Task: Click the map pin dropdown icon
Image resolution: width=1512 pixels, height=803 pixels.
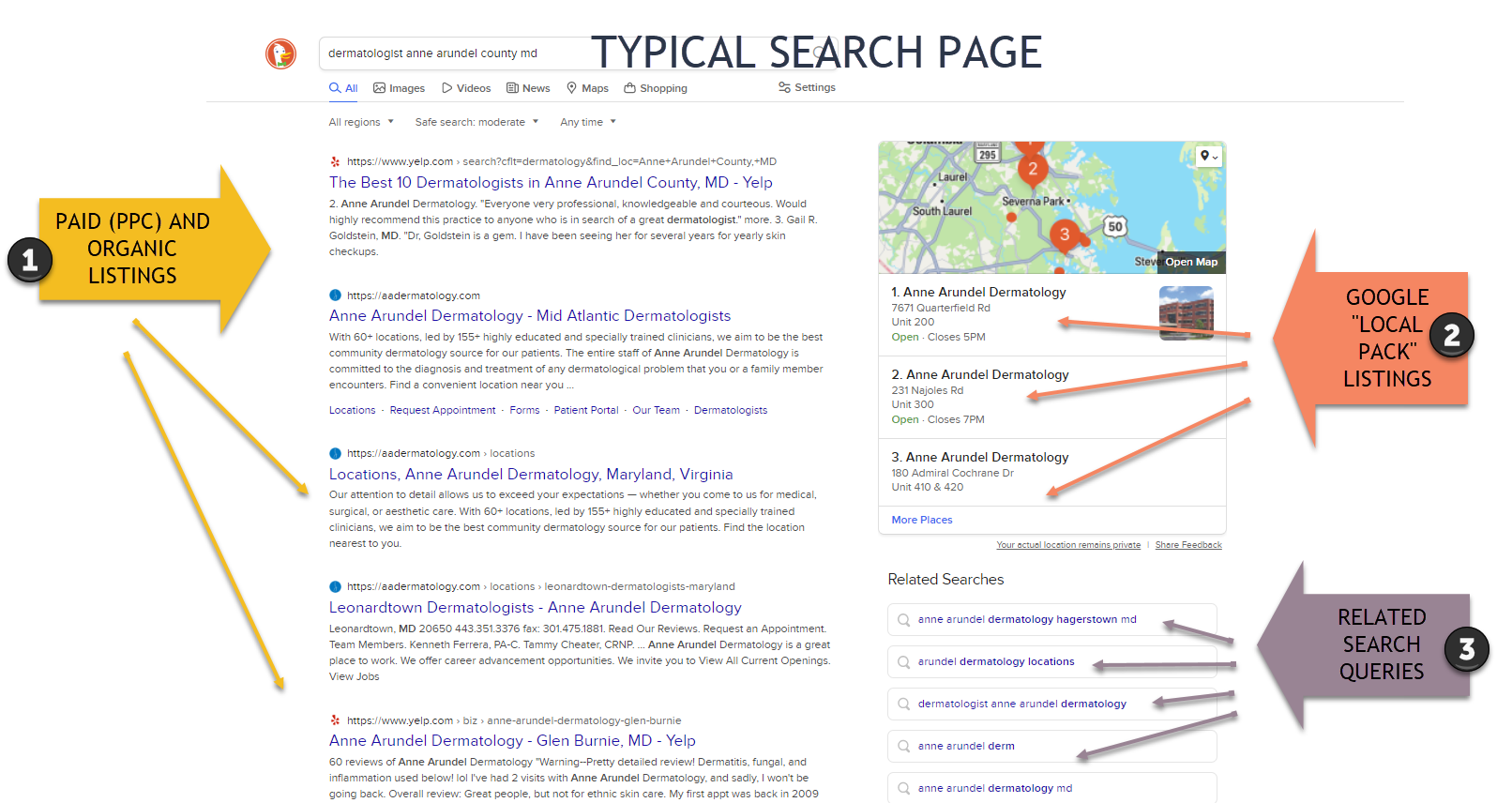Action: click(x=1208, y=157)
